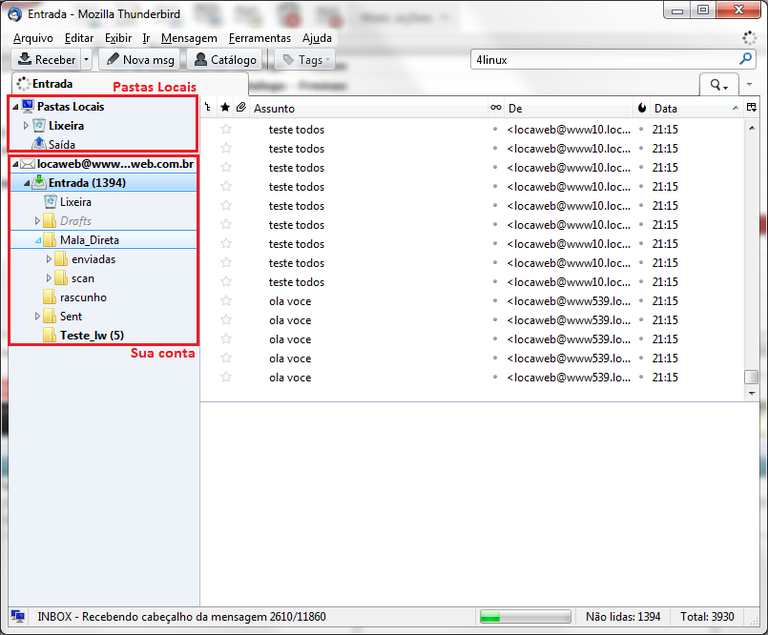Open the column picker icon beside Data

point(751,107)
